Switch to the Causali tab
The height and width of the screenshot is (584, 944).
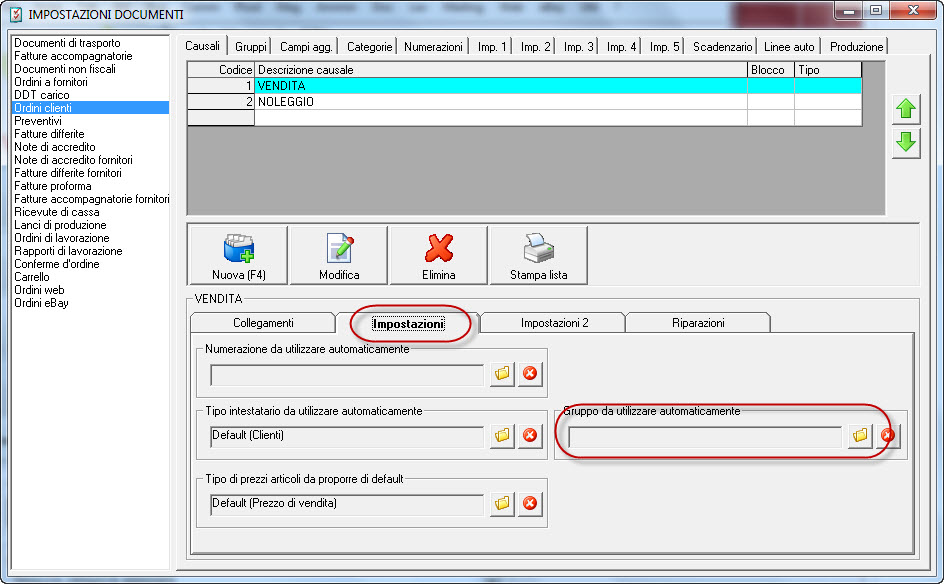202,46
